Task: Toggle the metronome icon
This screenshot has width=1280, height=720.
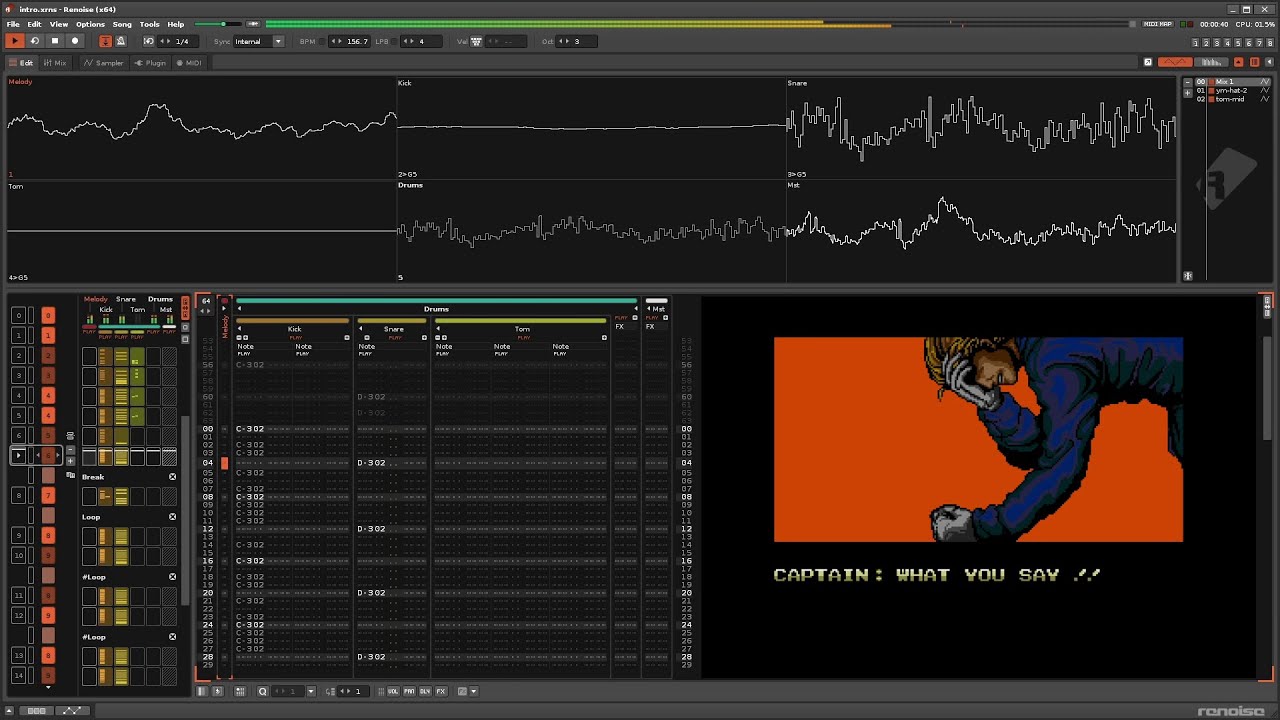Action: pos(121,41)
